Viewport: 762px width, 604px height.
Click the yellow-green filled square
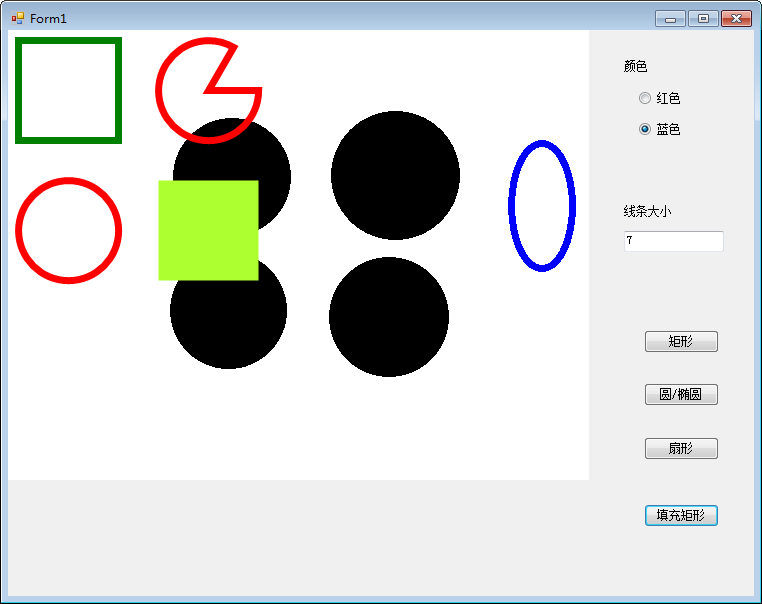click(208, 230)
